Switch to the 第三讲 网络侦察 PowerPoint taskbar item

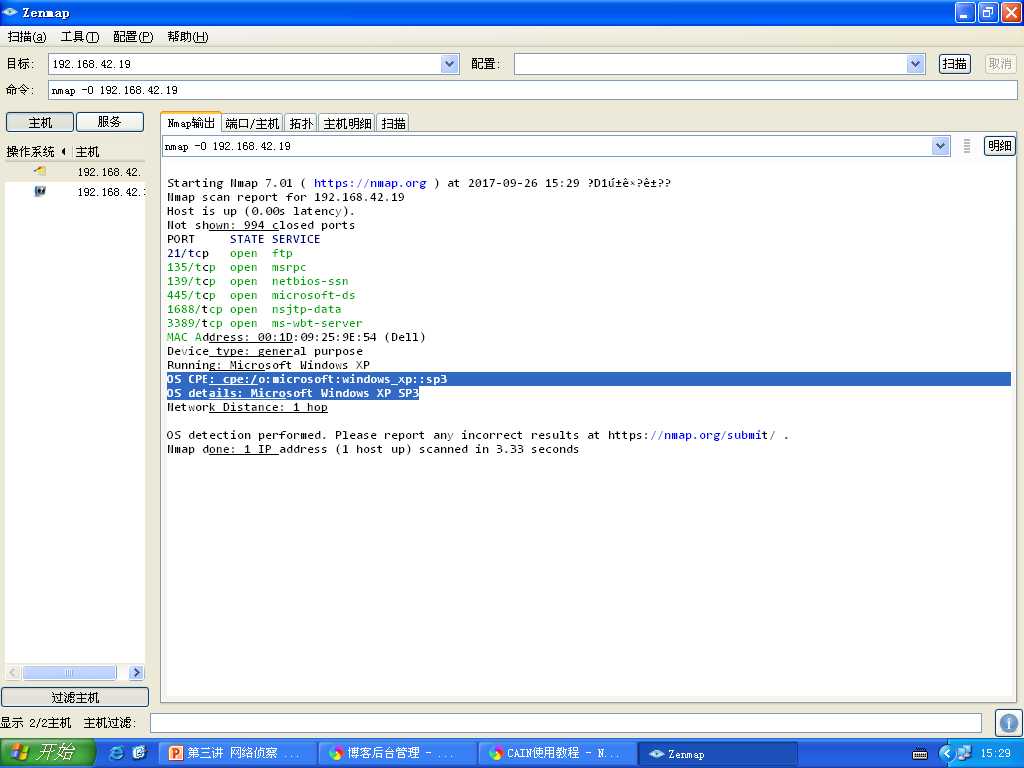click(x=236, y=753)
